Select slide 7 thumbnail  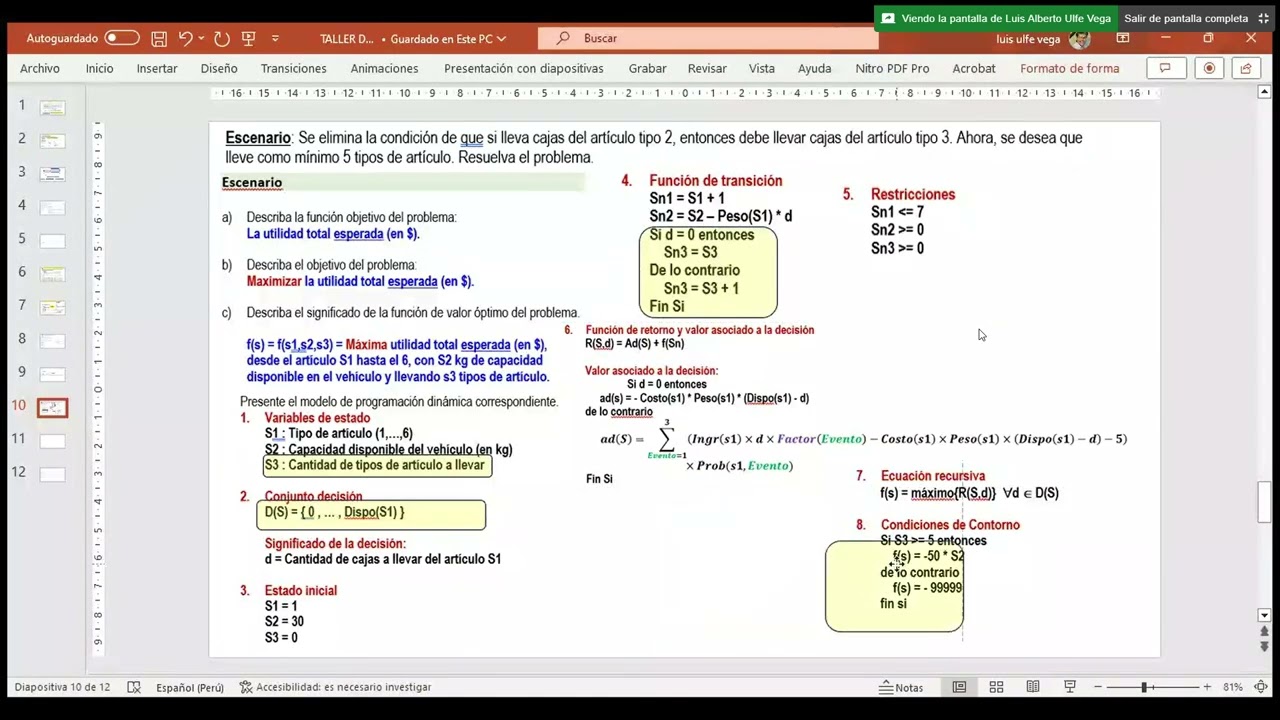coord(52,307)
